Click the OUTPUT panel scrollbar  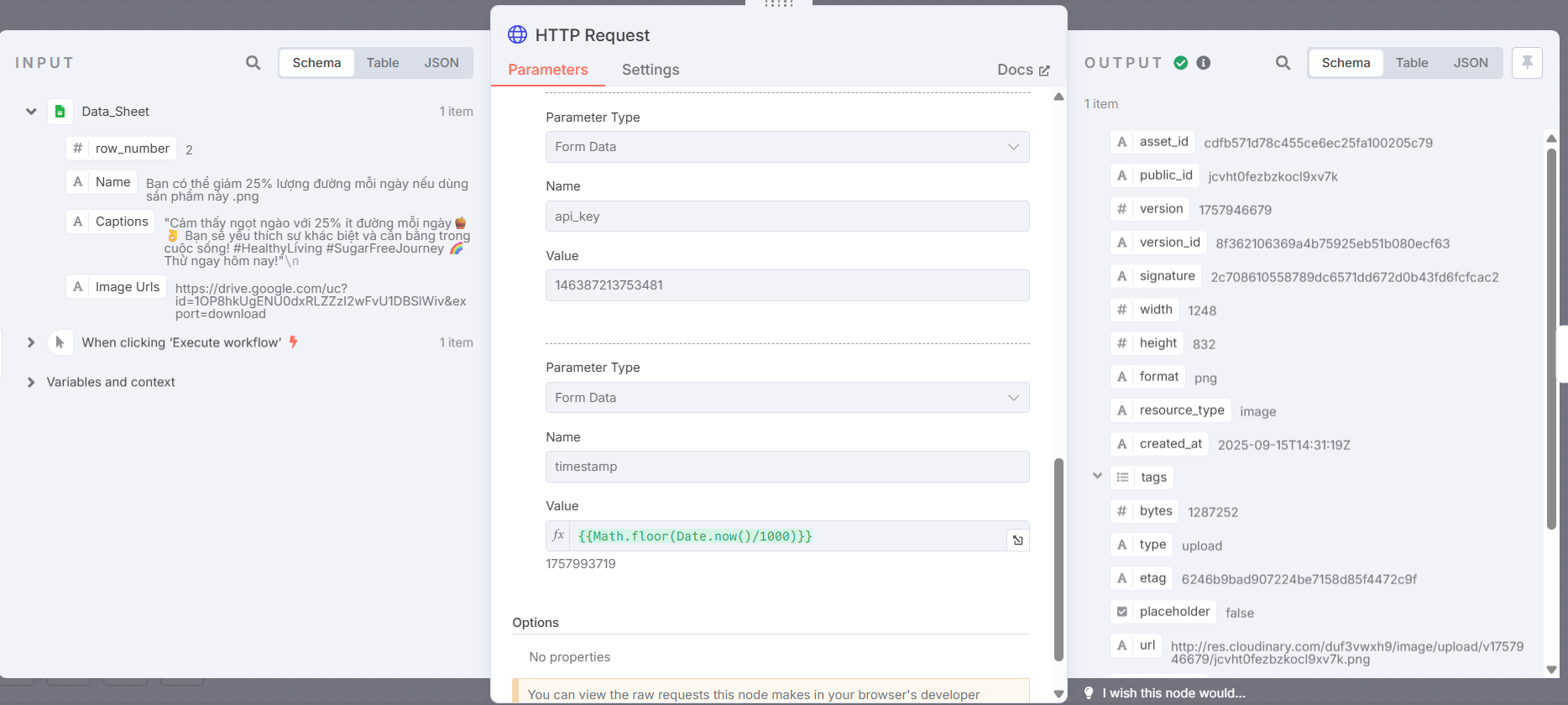tap(1551, 339)
